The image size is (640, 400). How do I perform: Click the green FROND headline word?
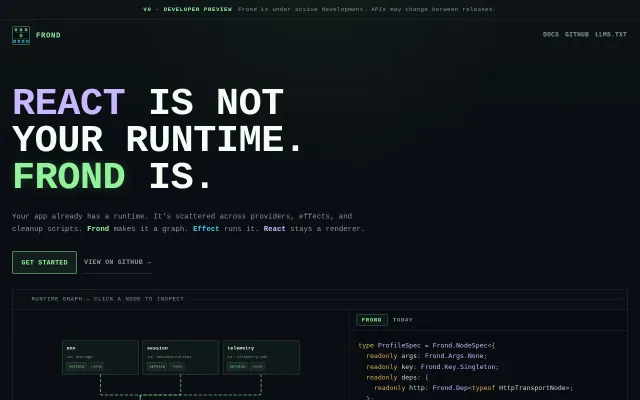[x=69, y=176]
